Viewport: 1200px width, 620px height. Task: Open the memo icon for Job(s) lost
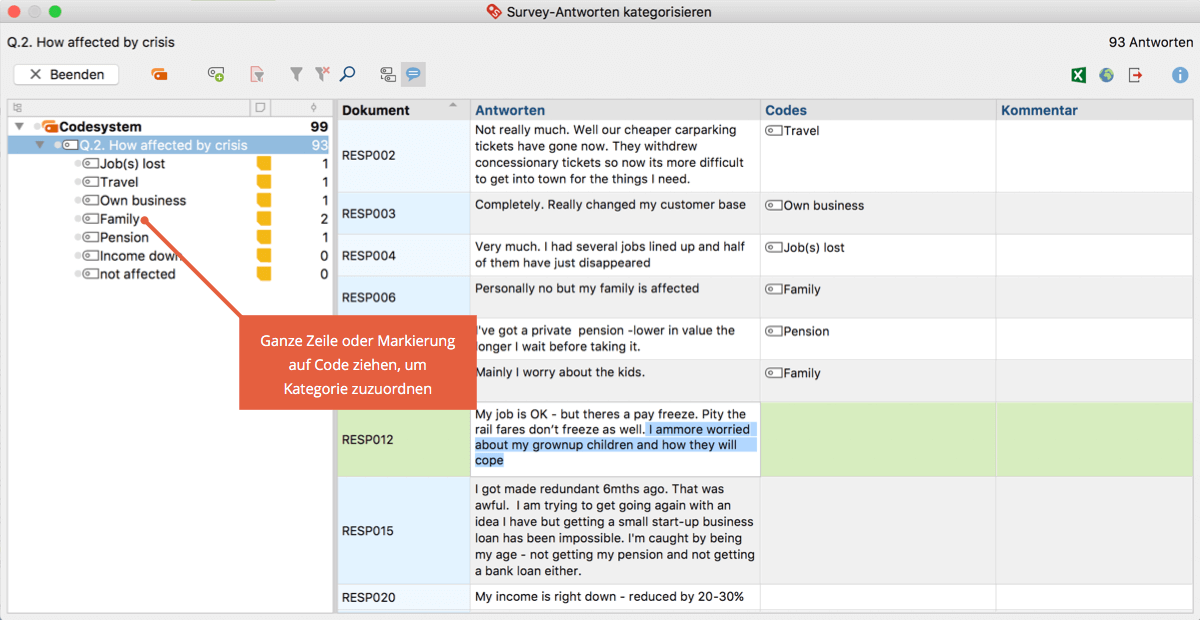click(x=264, y=164)
